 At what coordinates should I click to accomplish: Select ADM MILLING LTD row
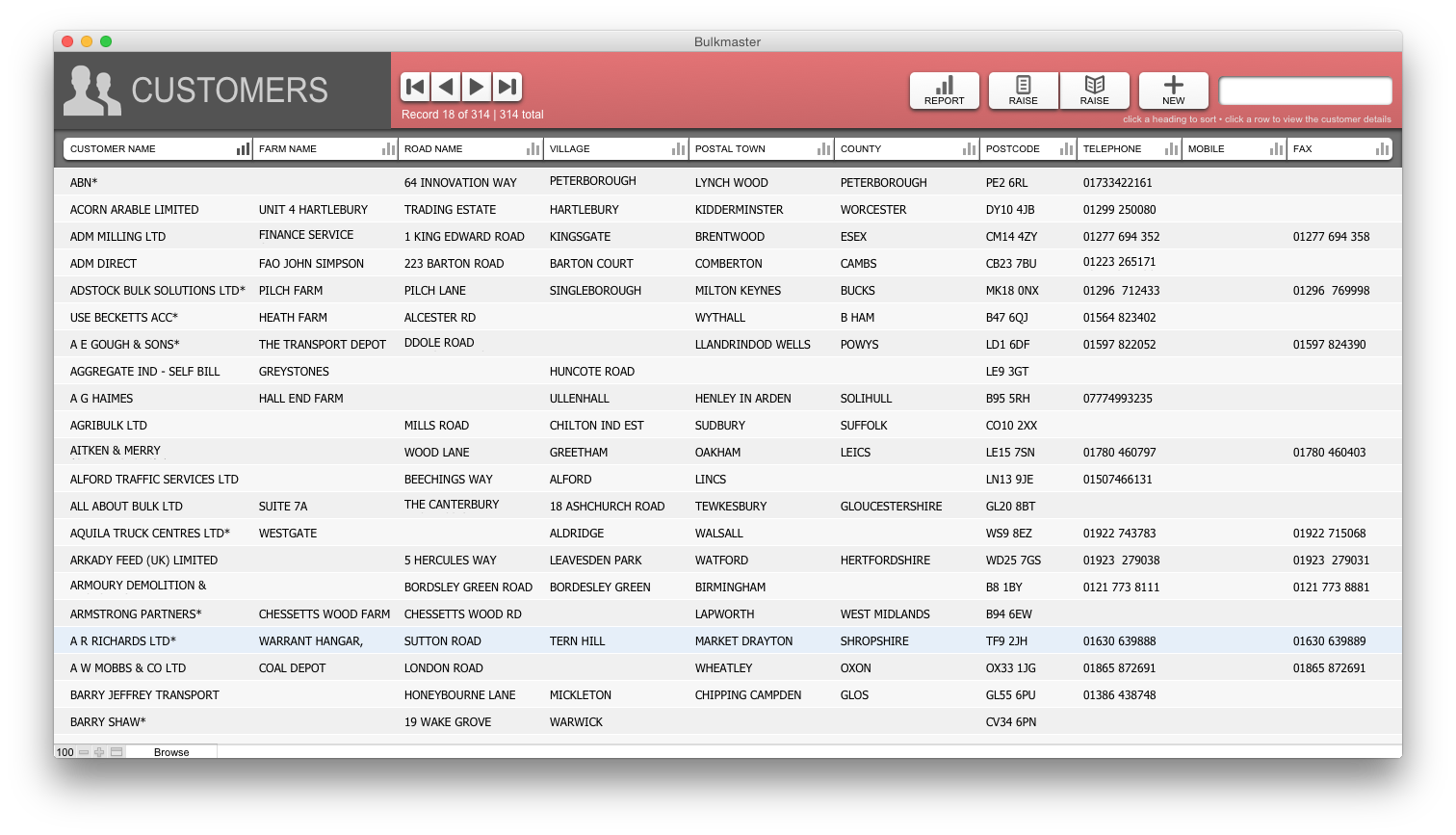tap(728, 236)
